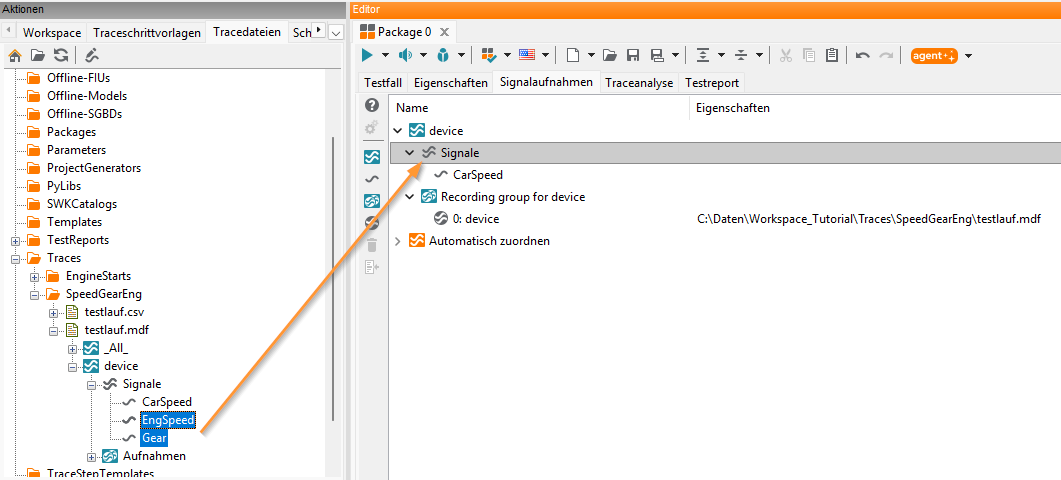Expand the TestReports folder
The image size is (1061, 480).
(x=16, y=240)
